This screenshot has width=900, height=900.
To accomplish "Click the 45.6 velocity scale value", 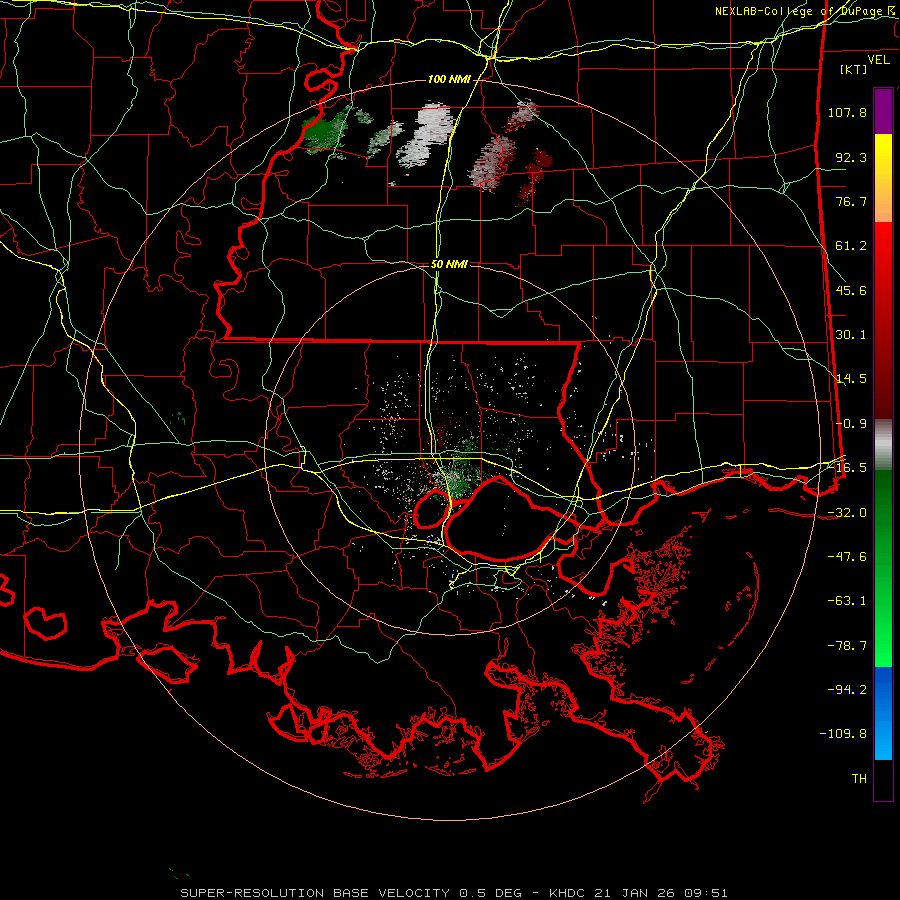I will pos(851,290).
